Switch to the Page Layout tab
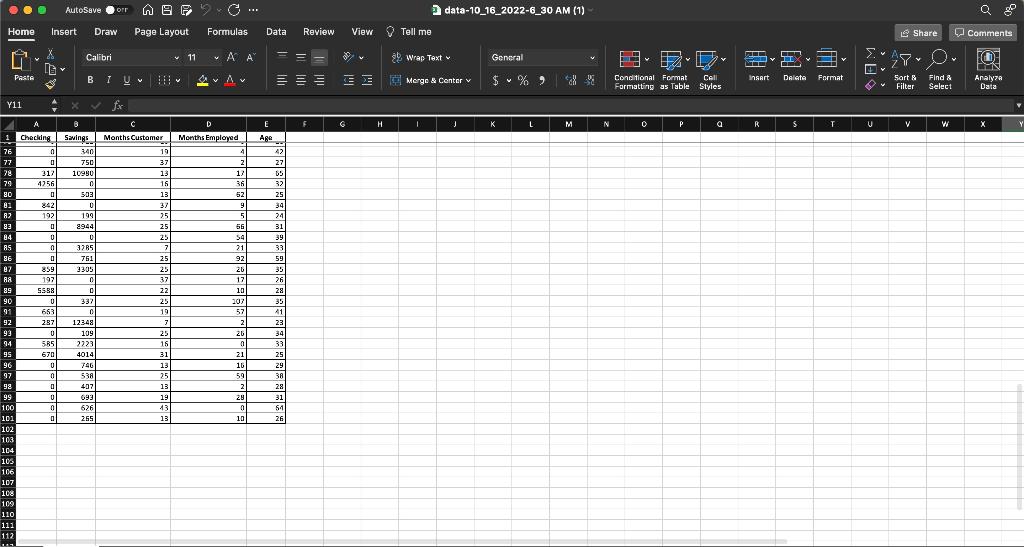The width and height of the screenshot is (1024, 547). [161, 31]
